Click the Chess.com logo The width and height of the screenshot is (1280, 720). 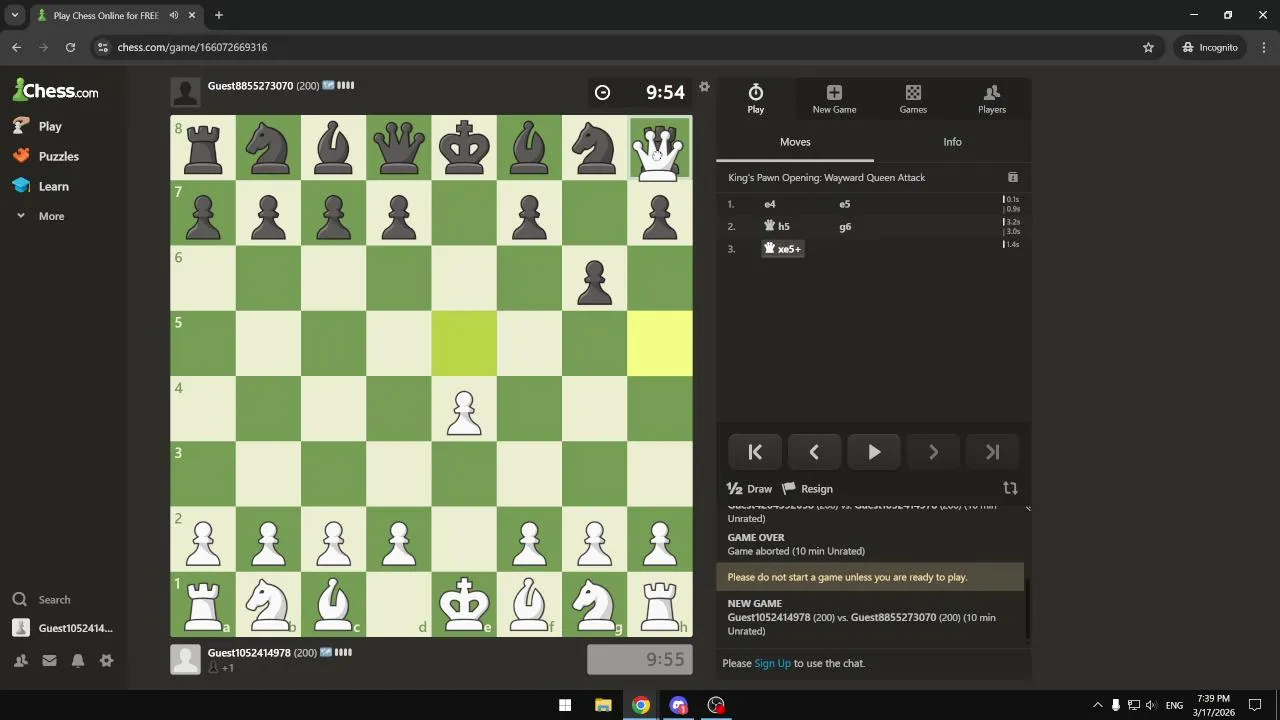[x=56, y=91]
